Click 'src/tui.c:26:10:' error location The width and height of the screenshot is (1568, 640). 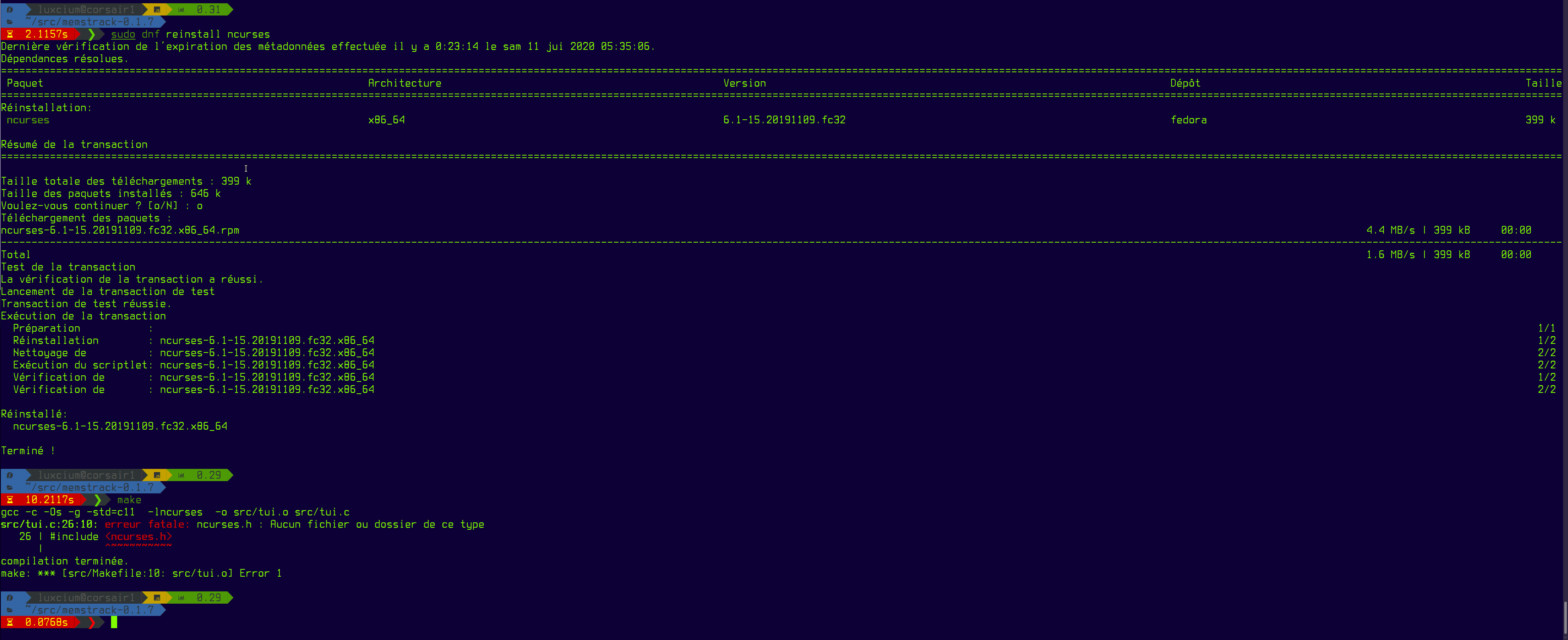(x=49, y=524)
